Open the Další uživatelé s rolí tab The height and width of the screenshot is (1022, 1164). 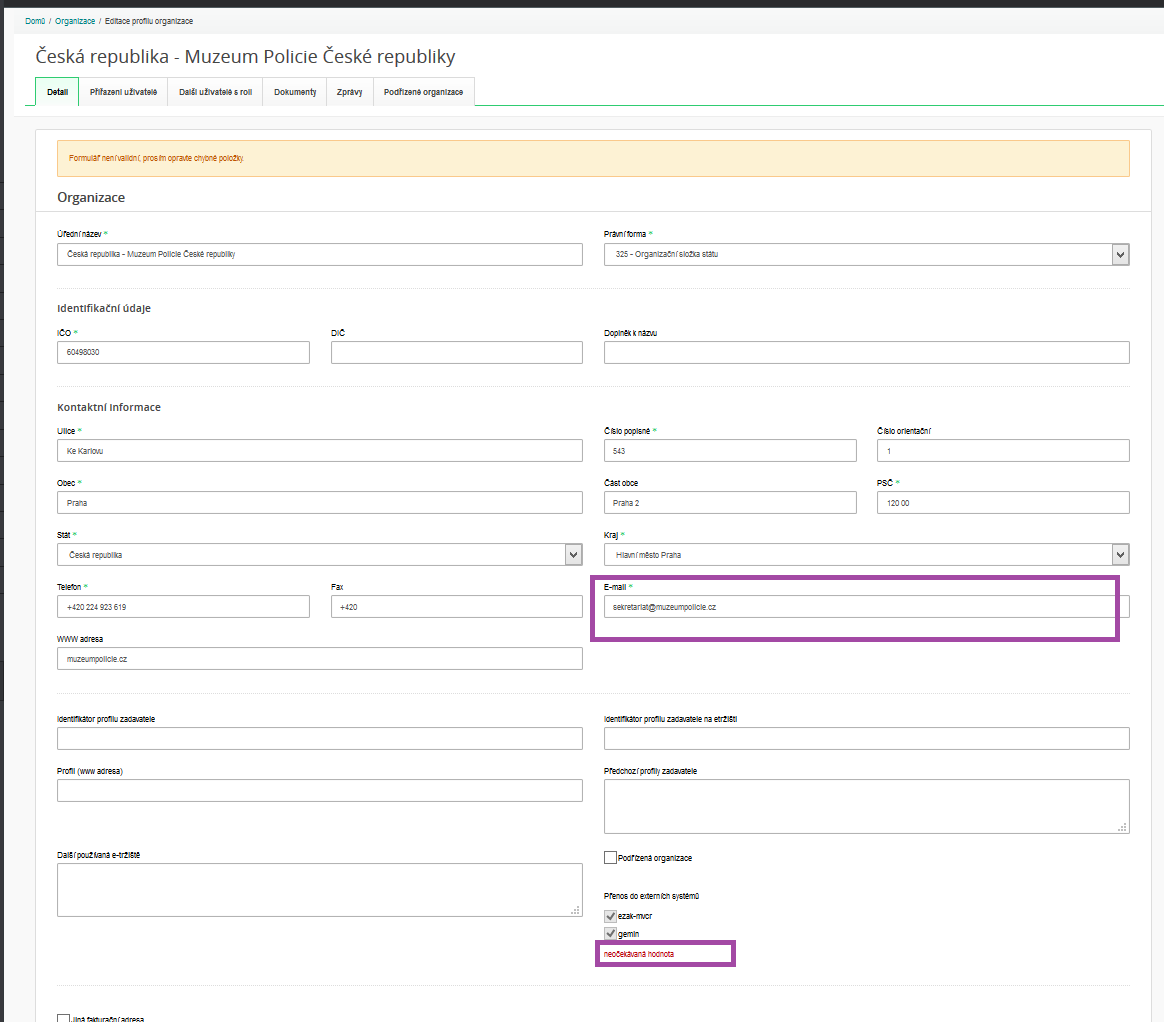tap(215, 92)
